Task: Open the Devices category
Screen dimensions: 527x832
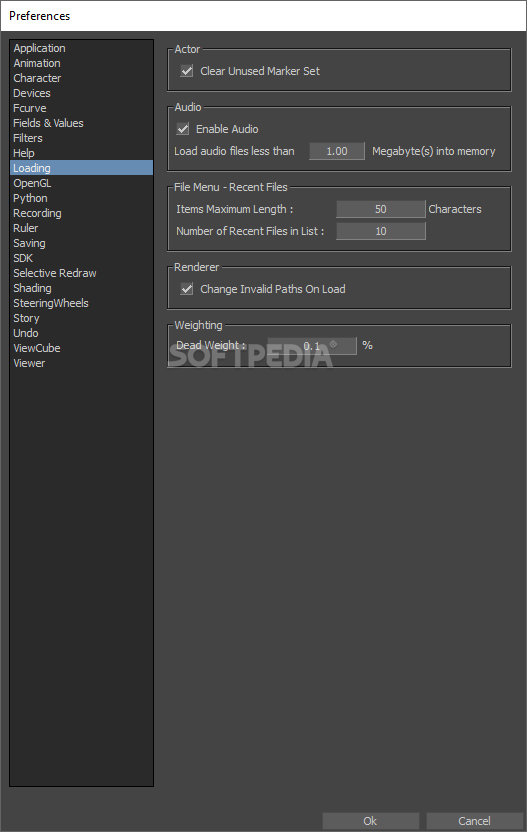Action: click(81, 93)
